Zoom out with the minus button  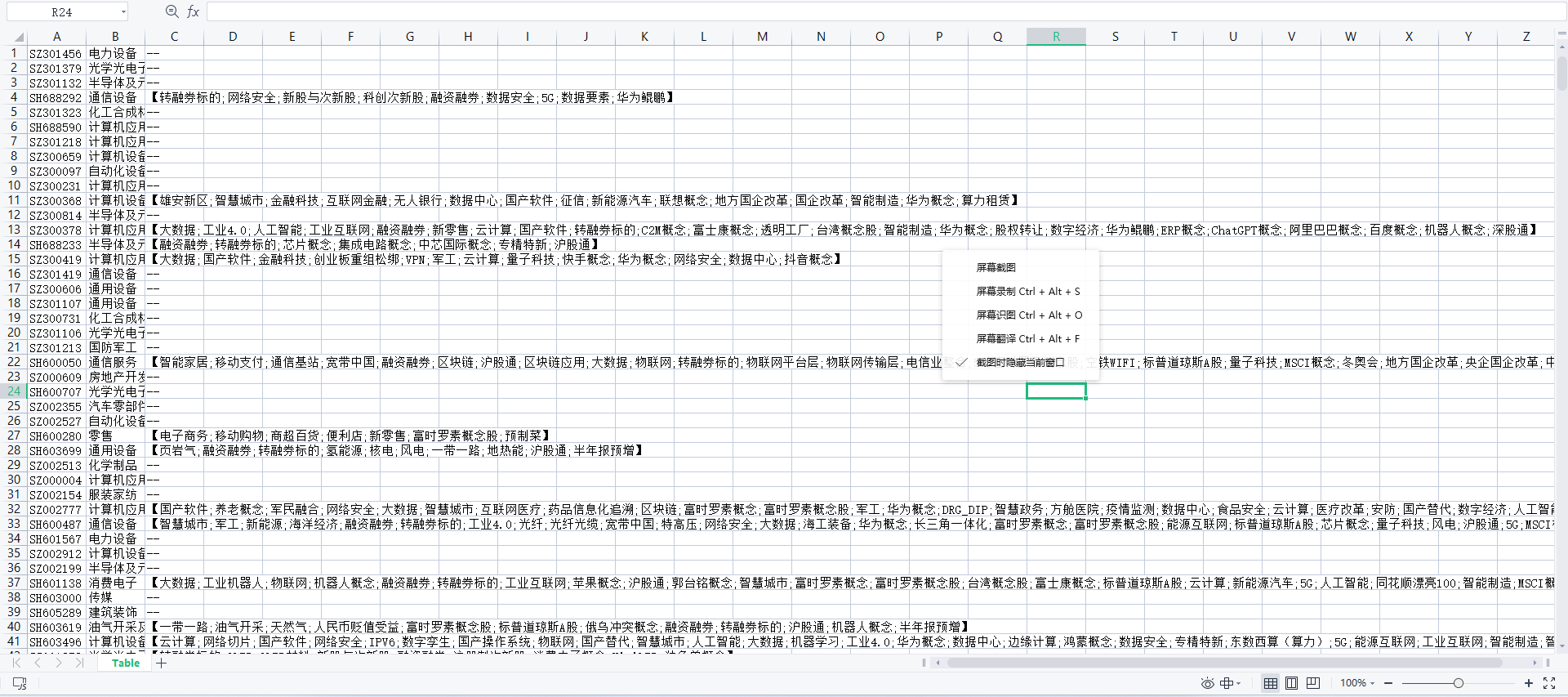1388,683
